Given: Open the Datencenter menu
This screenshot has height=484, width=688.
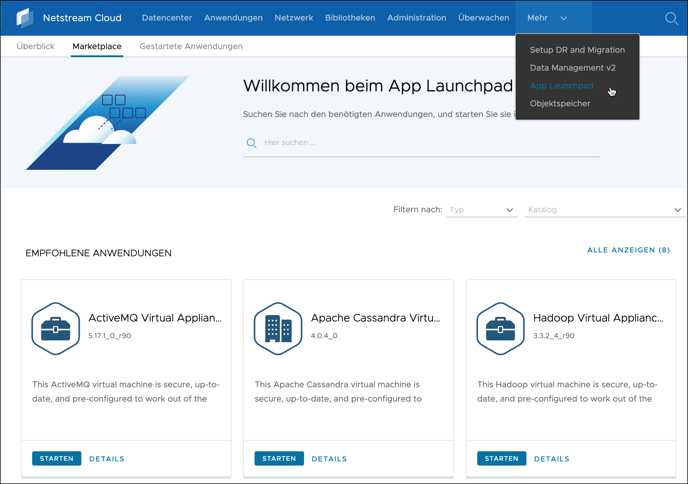Looking at the screenshot, I should 167,18.
